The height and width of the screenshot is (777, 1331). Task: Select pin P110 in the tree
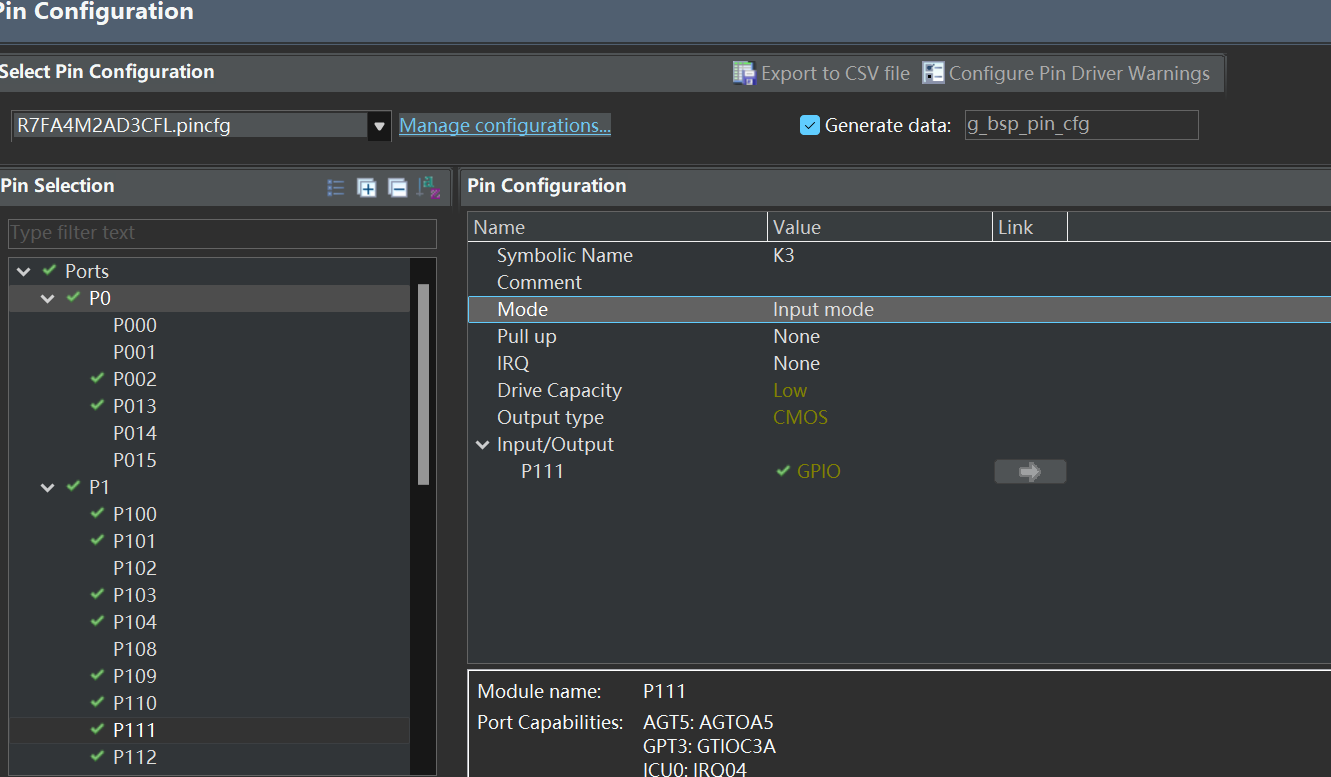point(134,703)
